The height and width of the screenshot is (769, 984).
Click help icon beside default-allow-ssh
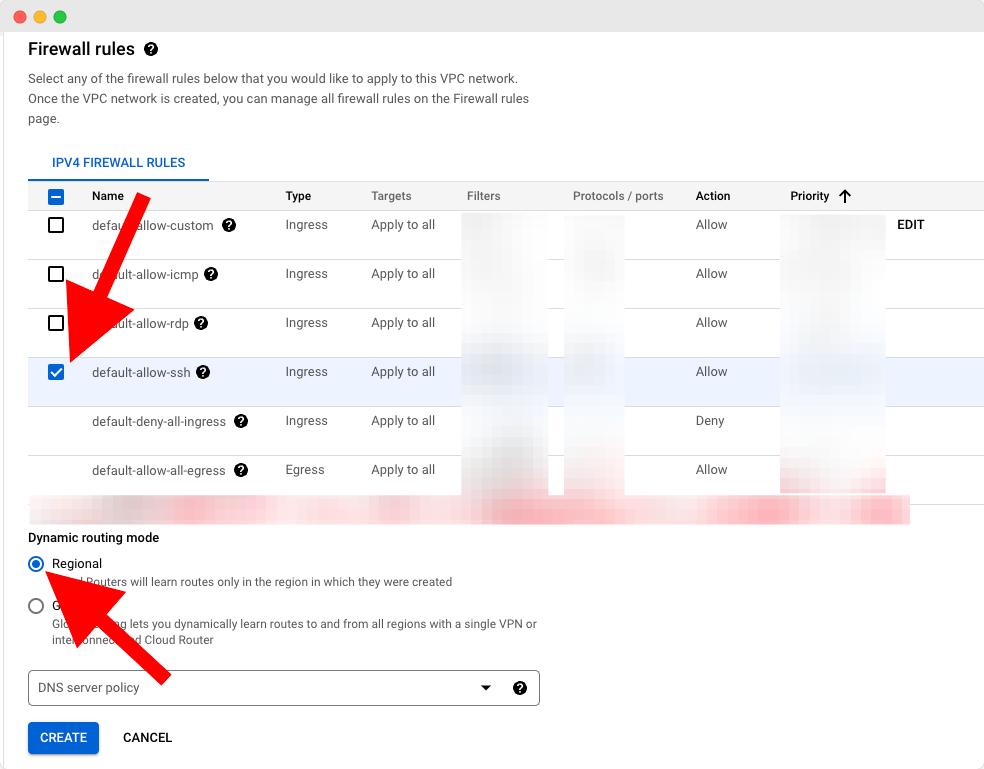[x=203, y=372]
